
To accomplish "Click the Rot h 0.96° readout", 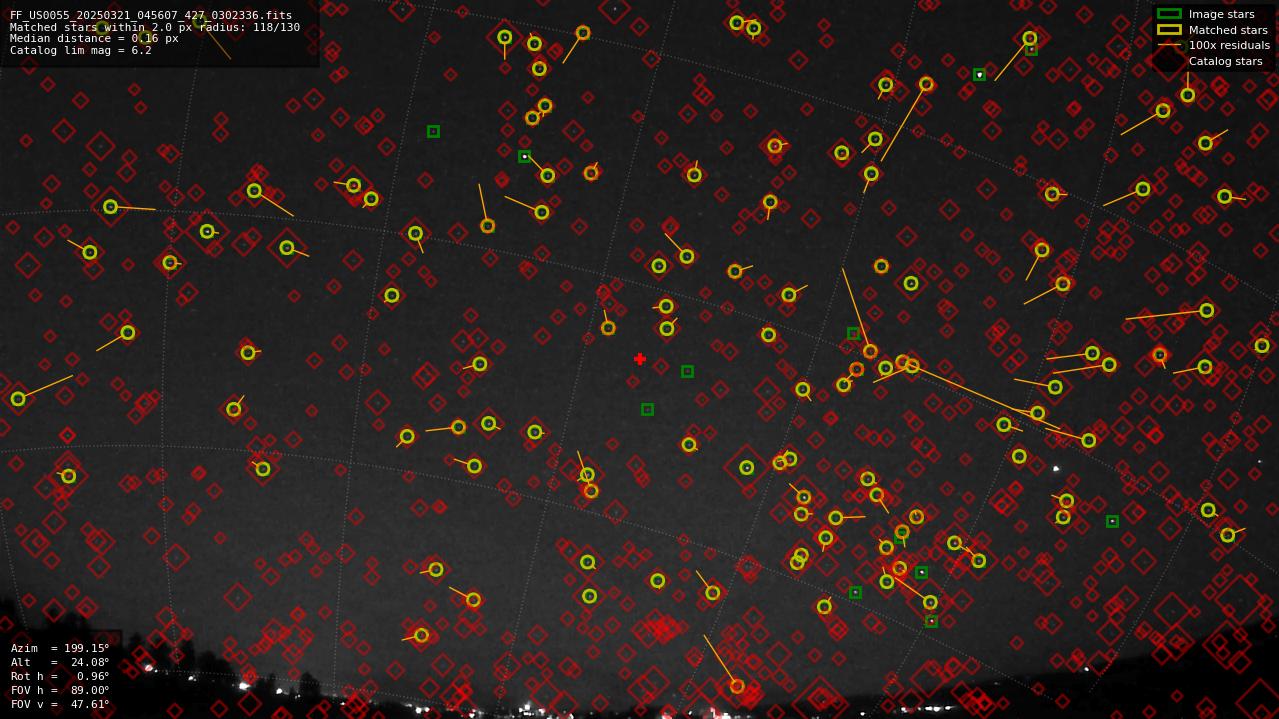I will coord(60,677).
